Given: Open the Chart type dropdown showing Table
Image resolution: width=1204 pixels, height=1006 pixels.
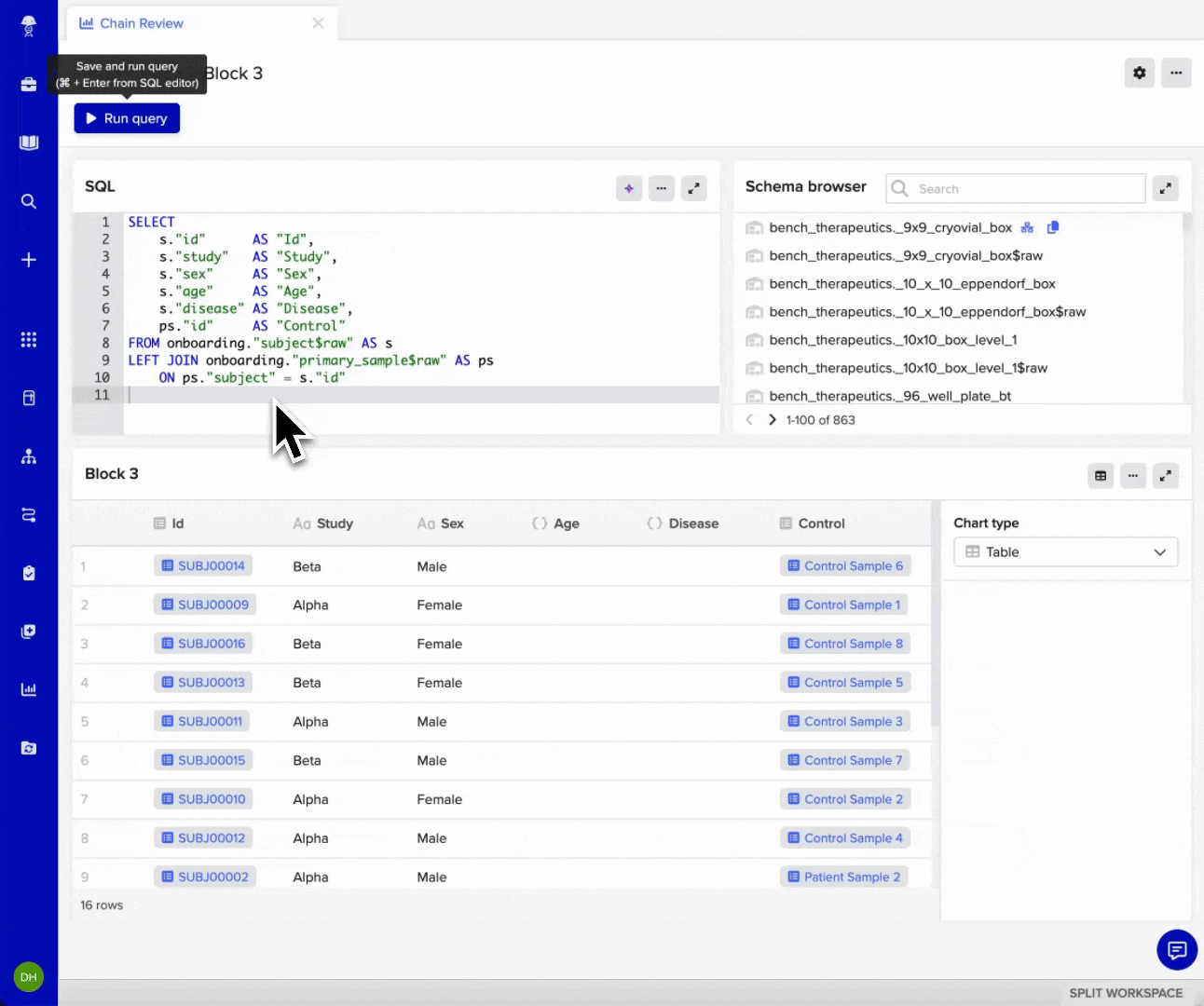Looking at the screenshot, I should (x=1065, y=551).
